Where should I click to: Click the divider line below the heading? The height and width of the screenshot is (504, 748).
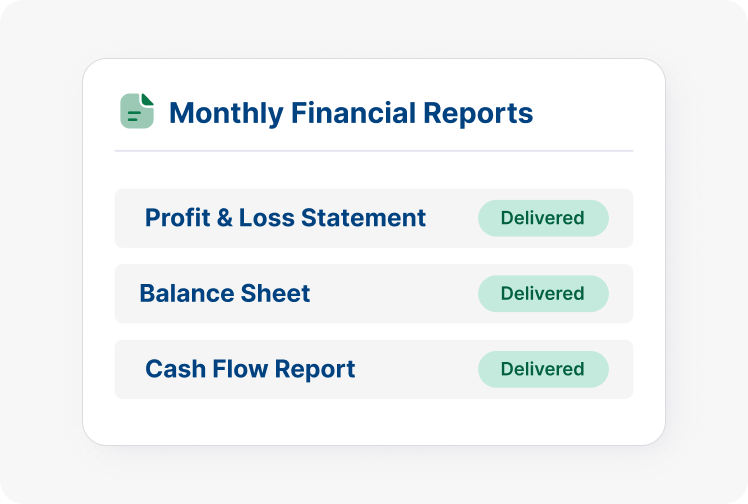tap(373, 151)
